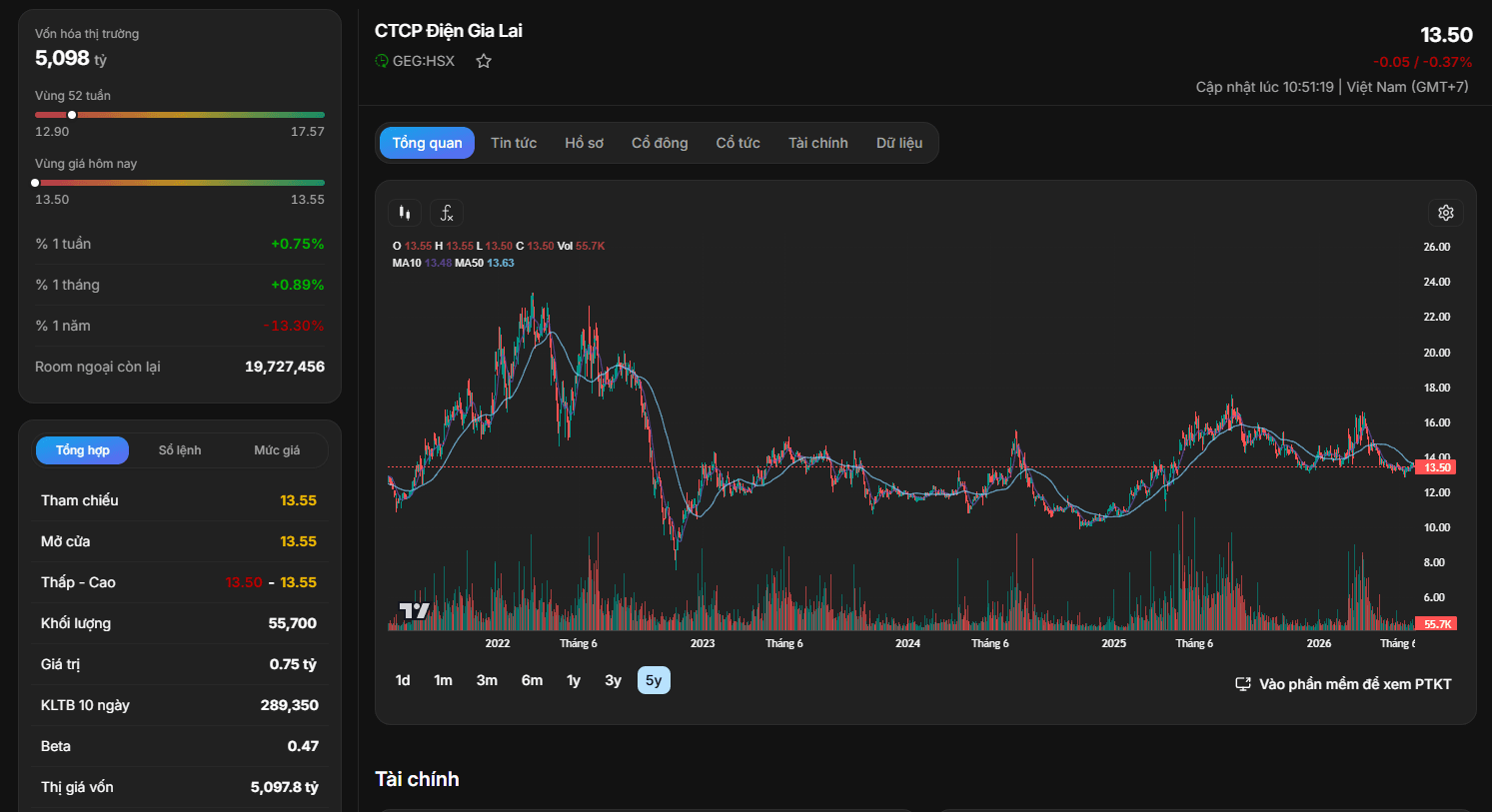Click today's price range marker

[x=35, y=183]
